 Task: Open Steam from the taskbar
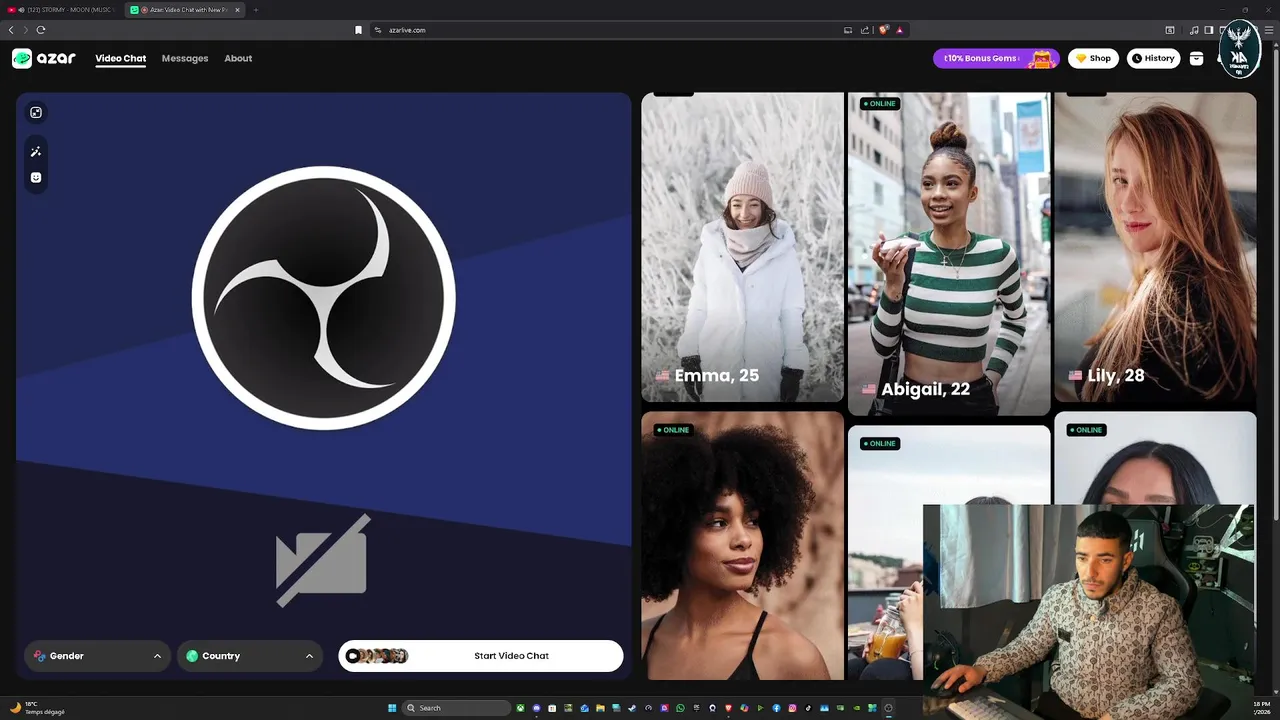pyautogui.click(x=632, y=708)
